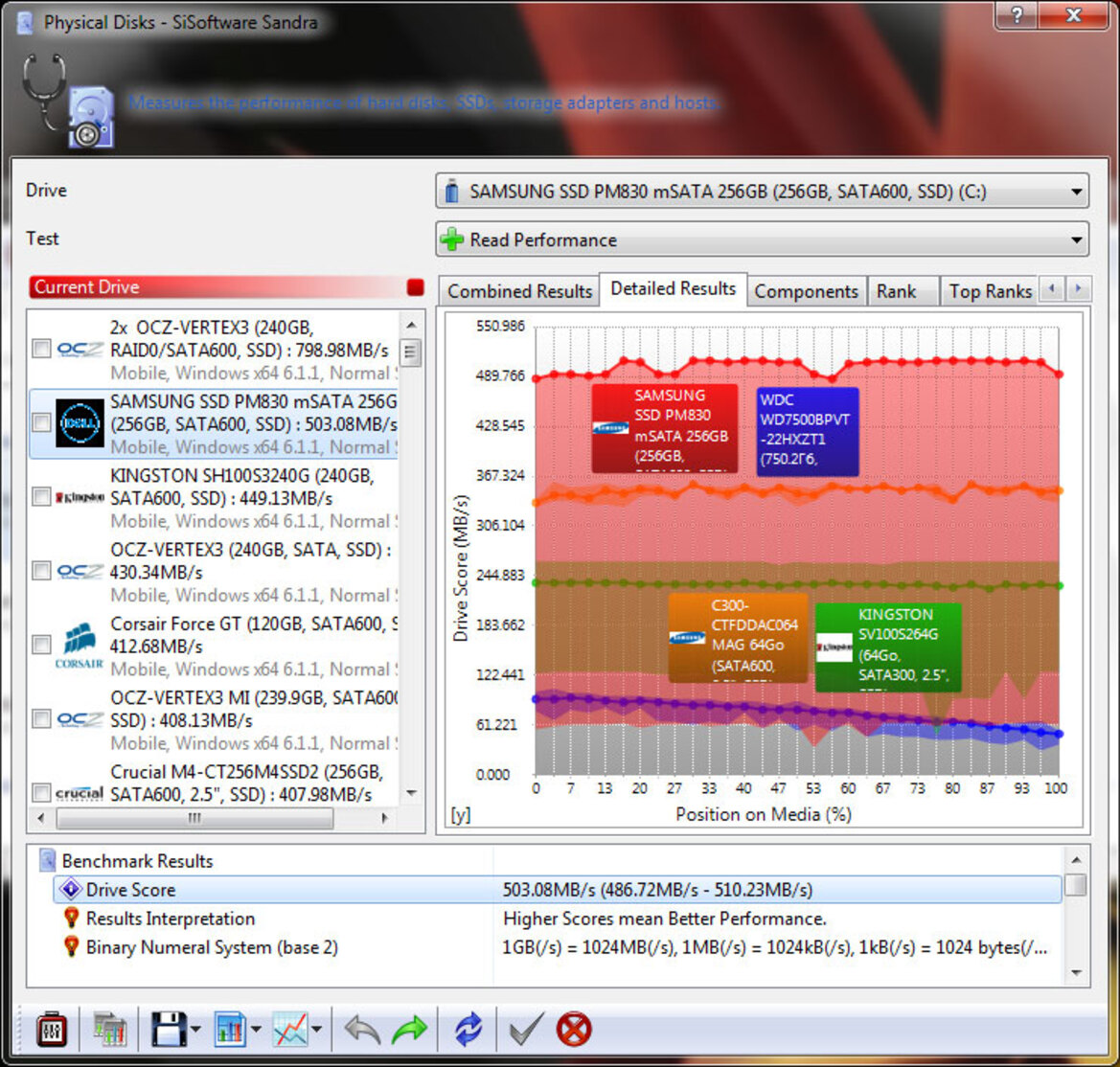Click the Kingston logo beside SH100S3240G
This screenshot has height=1067, width=1120.
(x=80, y=497)
